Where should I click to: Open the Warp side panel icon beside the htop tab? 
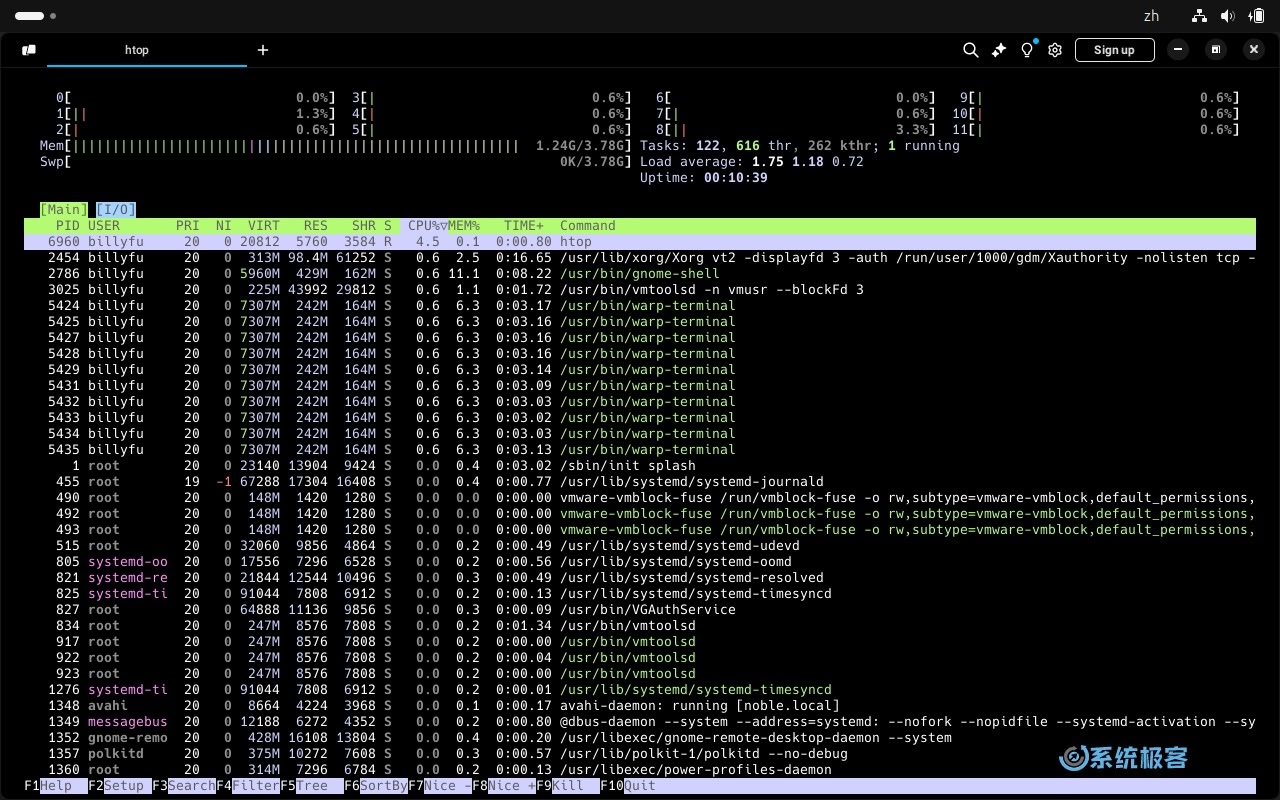[29, 50]
